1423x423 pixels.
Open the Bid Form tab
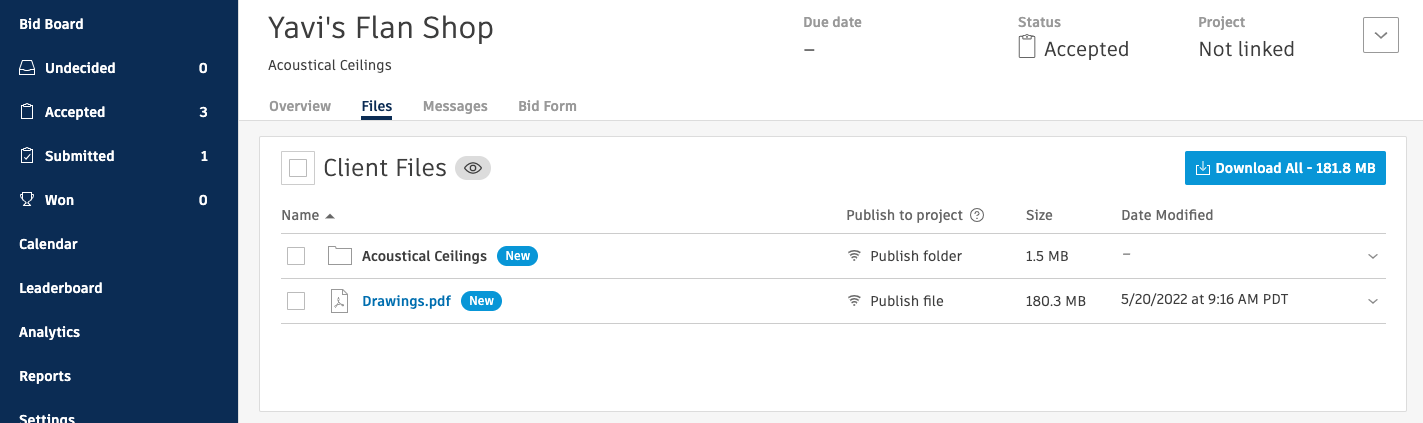click(547, 106)
